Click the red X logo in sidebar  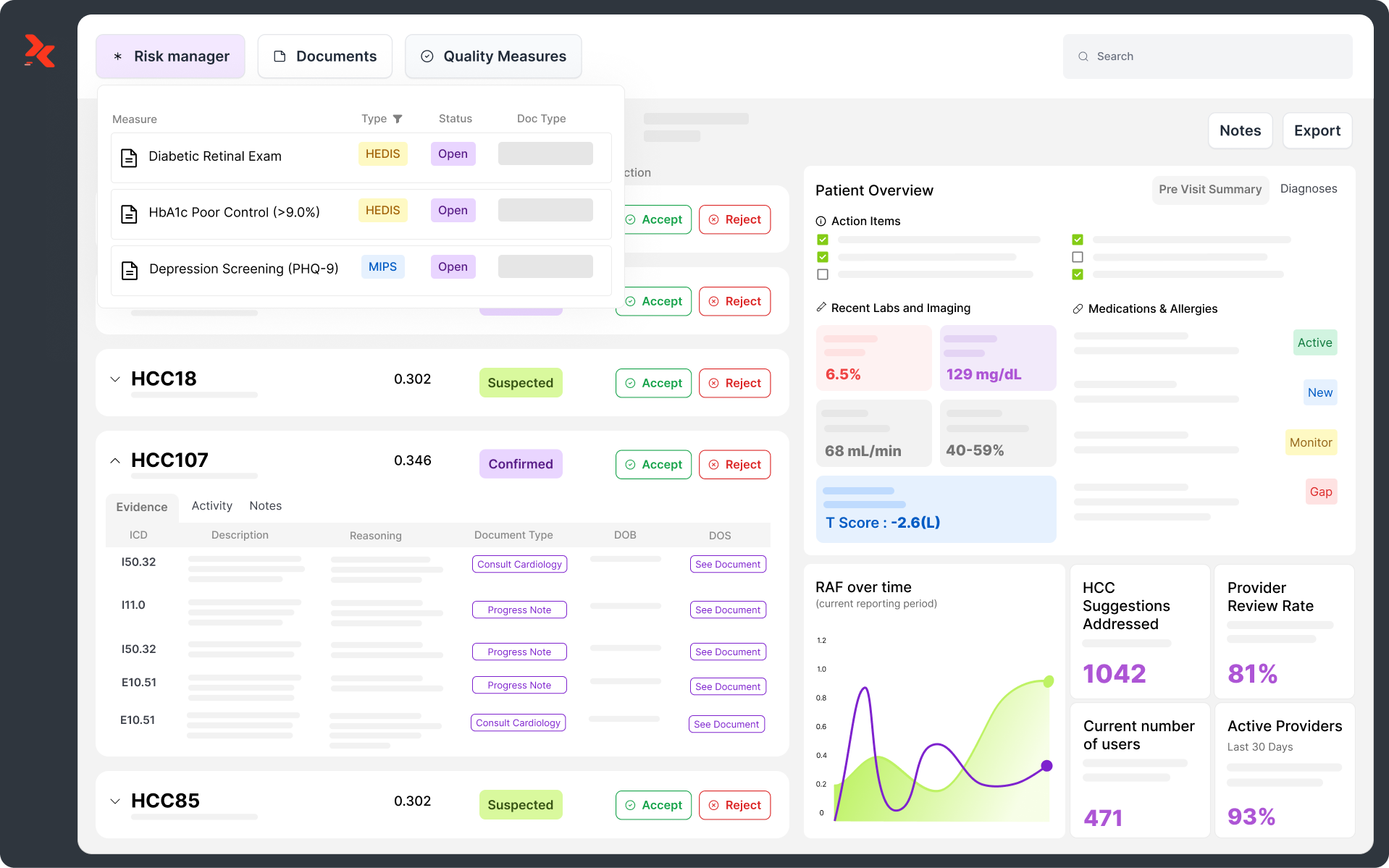[x=40, y=51]
